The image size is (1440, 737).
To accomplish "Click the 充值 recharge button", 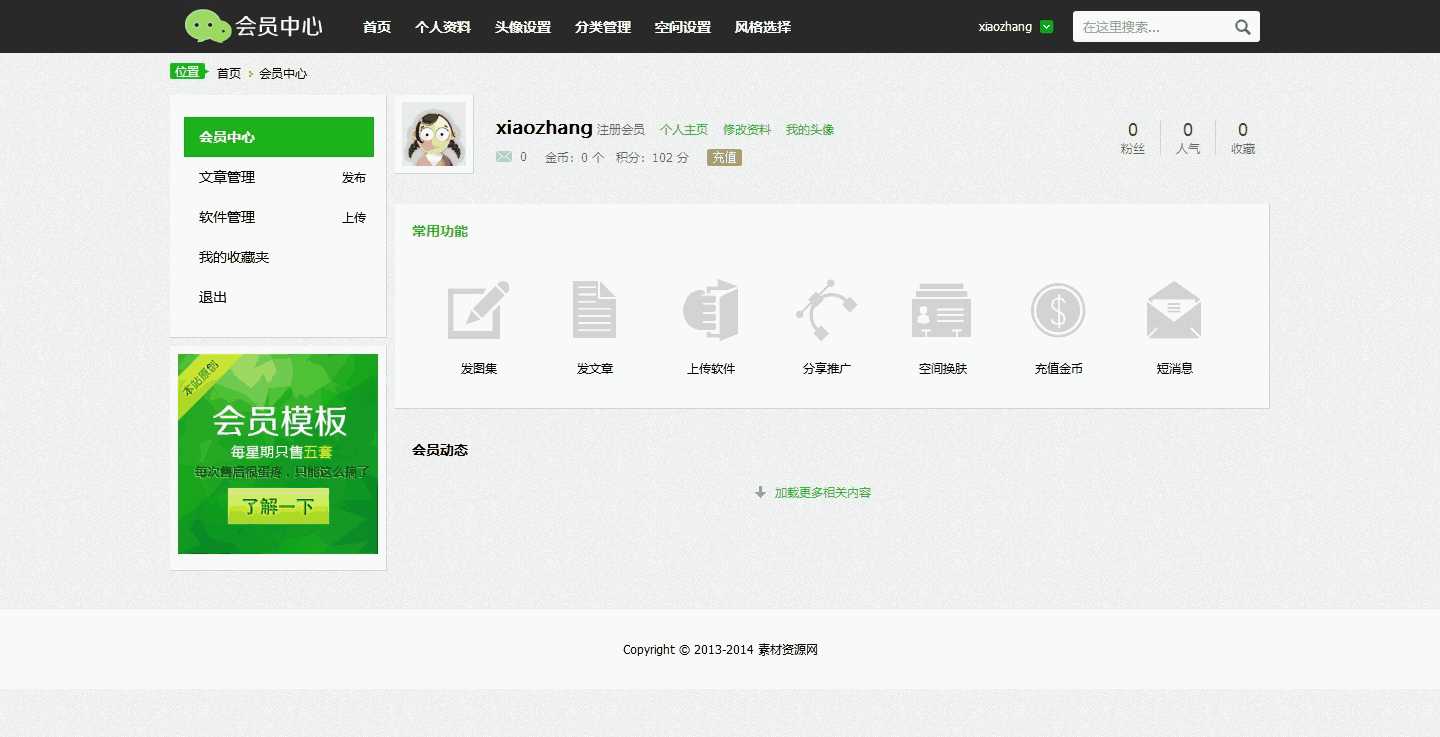I will tap(724, 157).
